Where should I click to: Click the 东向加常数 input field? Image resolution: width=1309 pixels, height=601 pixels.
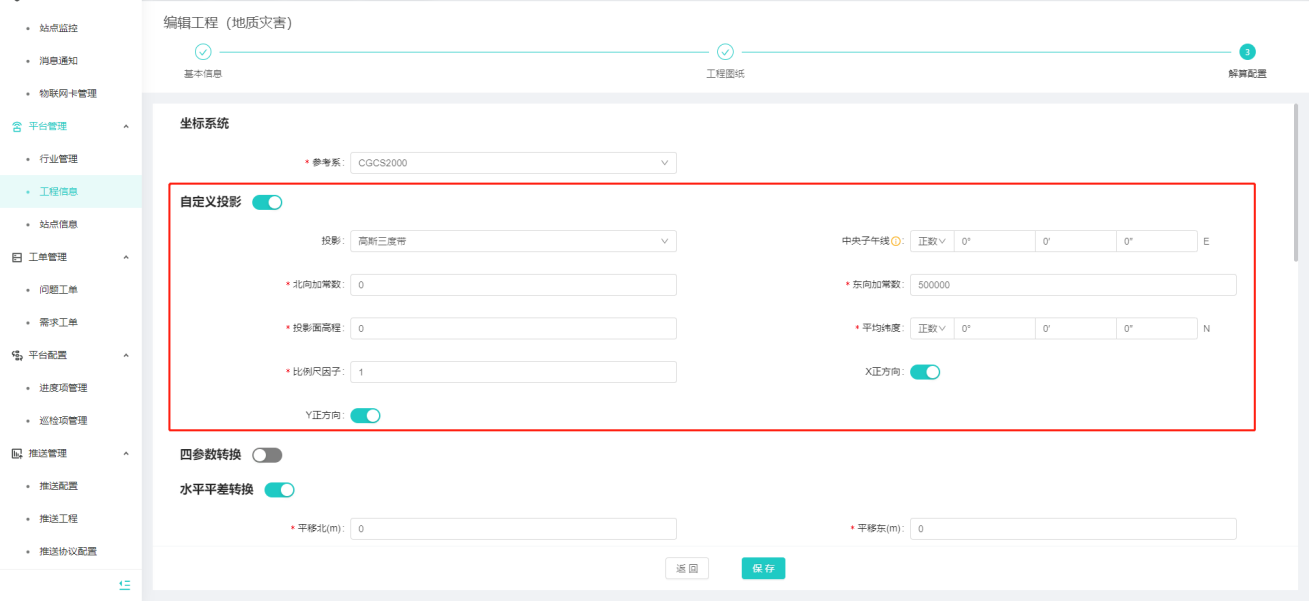click(x=1073, y=285)
